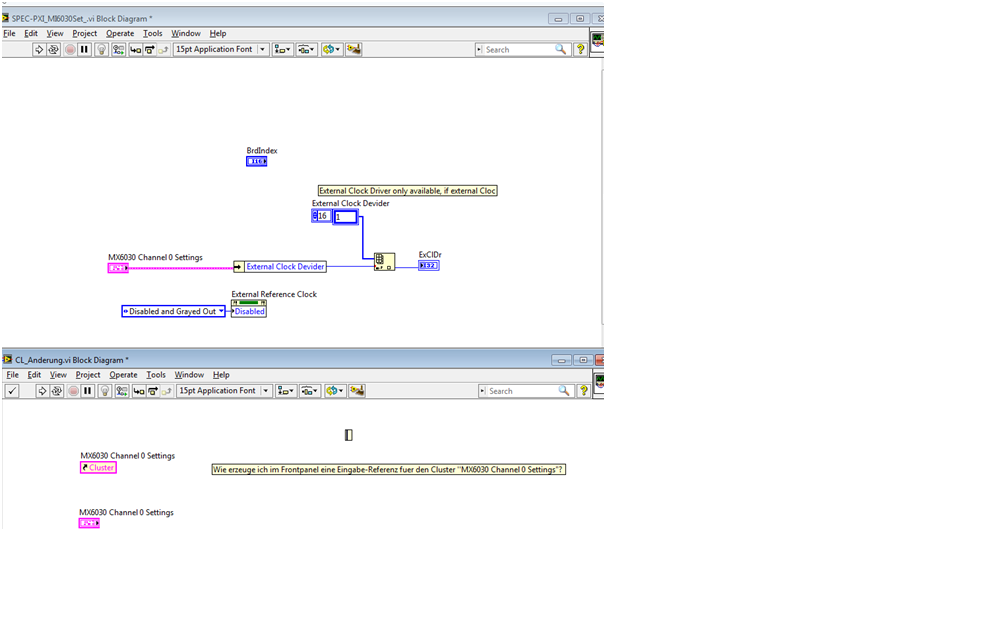Select MX6030 Channel 0 Settings terminal in CL_Anderung
1008x630 pixels.
tap(89, 523)
